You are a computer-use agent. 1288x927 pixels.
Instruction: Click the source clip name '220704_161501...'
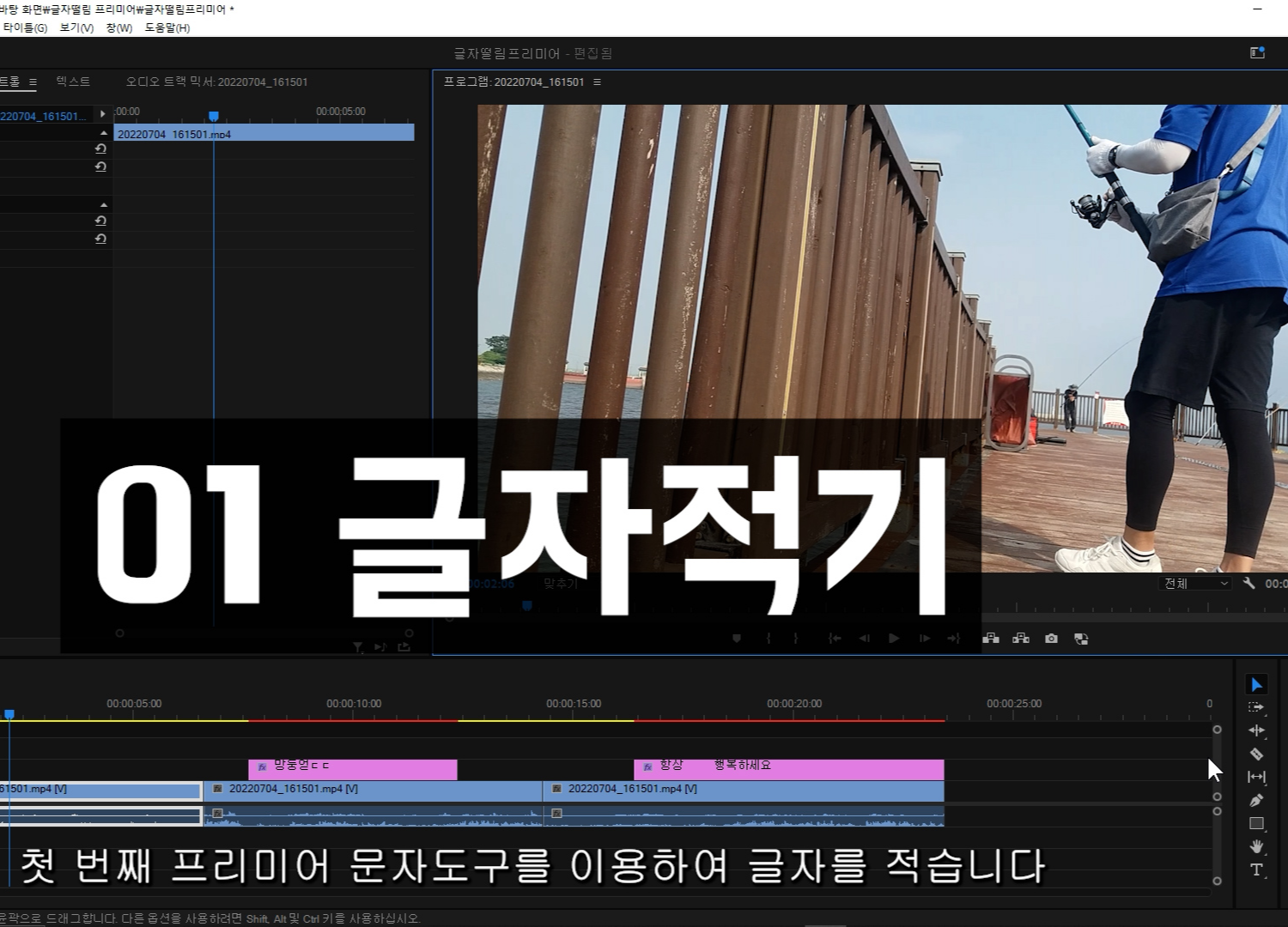43,116
